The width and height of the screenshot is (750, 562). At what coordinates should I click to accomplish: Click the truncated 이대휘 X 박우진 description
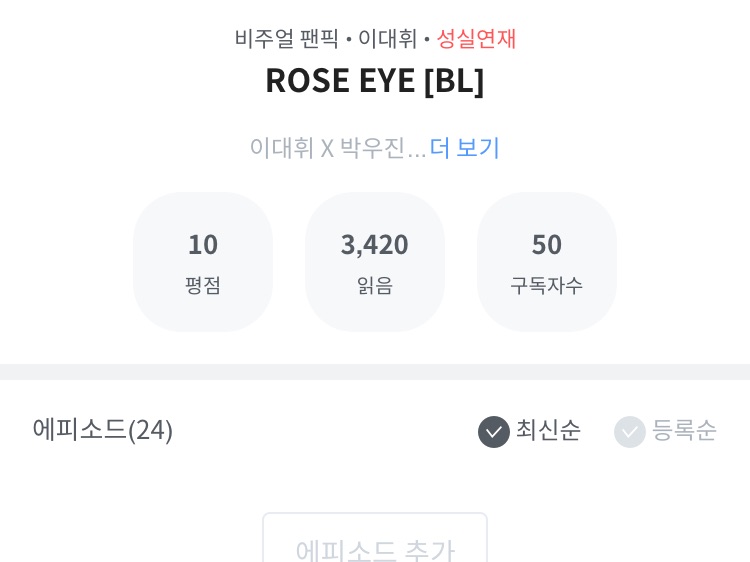326,148
